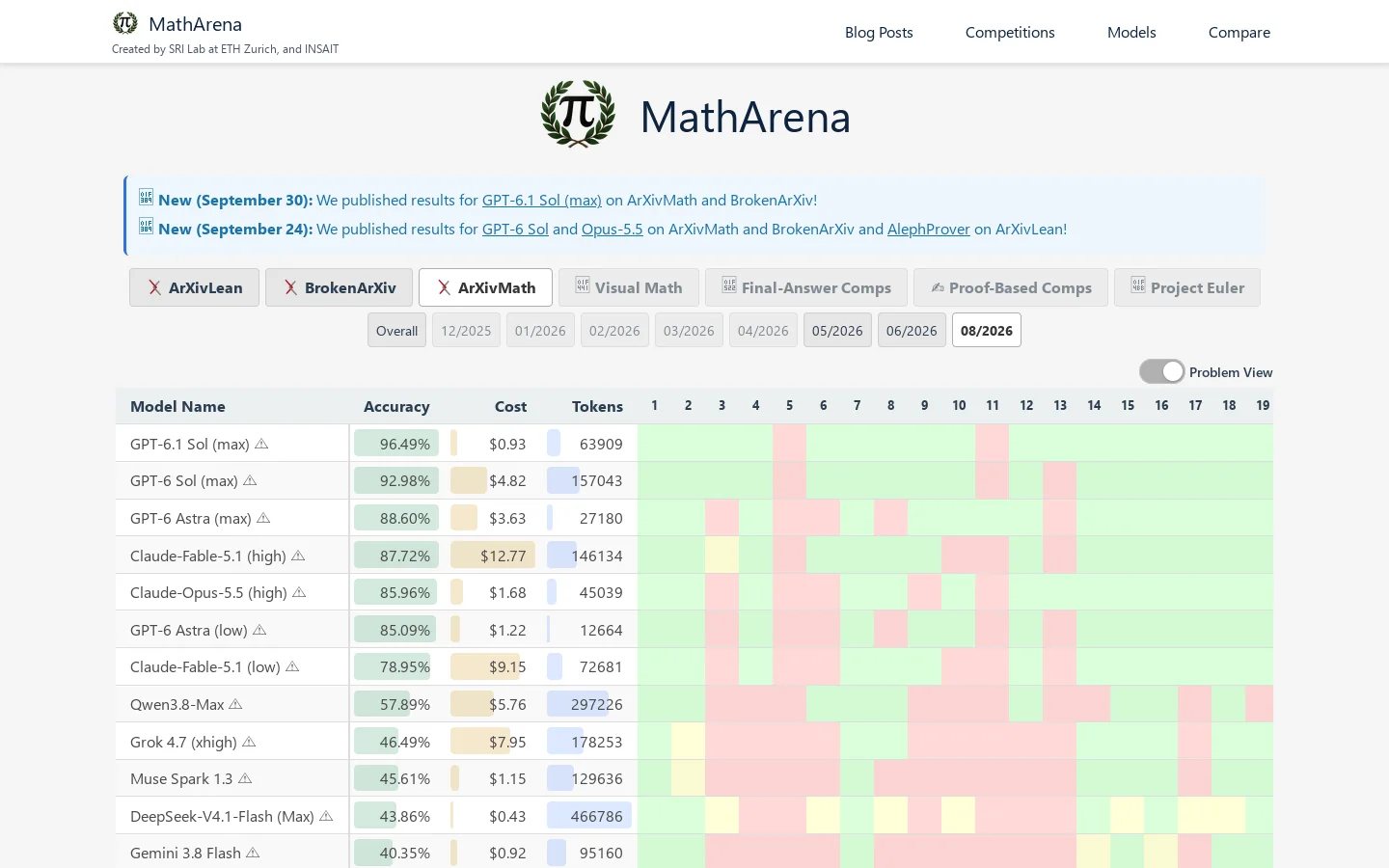
Task: Click Qwen3.8-Max red cell for problem 19
Action: tap(1260, 704)
